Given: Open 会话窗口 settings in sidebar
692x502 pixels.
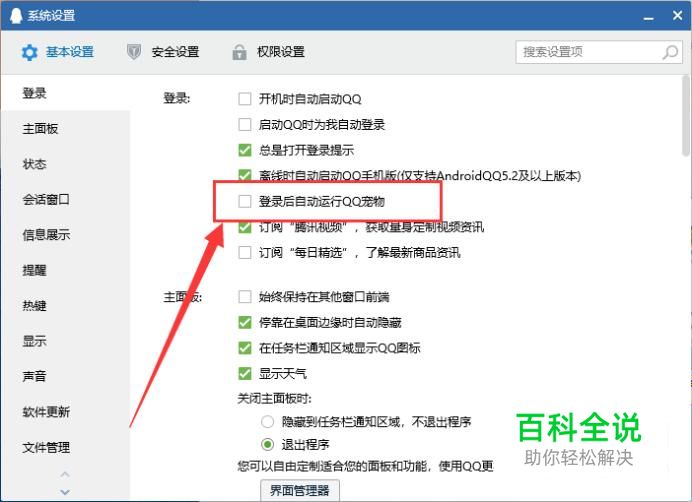Looking at the screenshot, I should click(65, 200).
